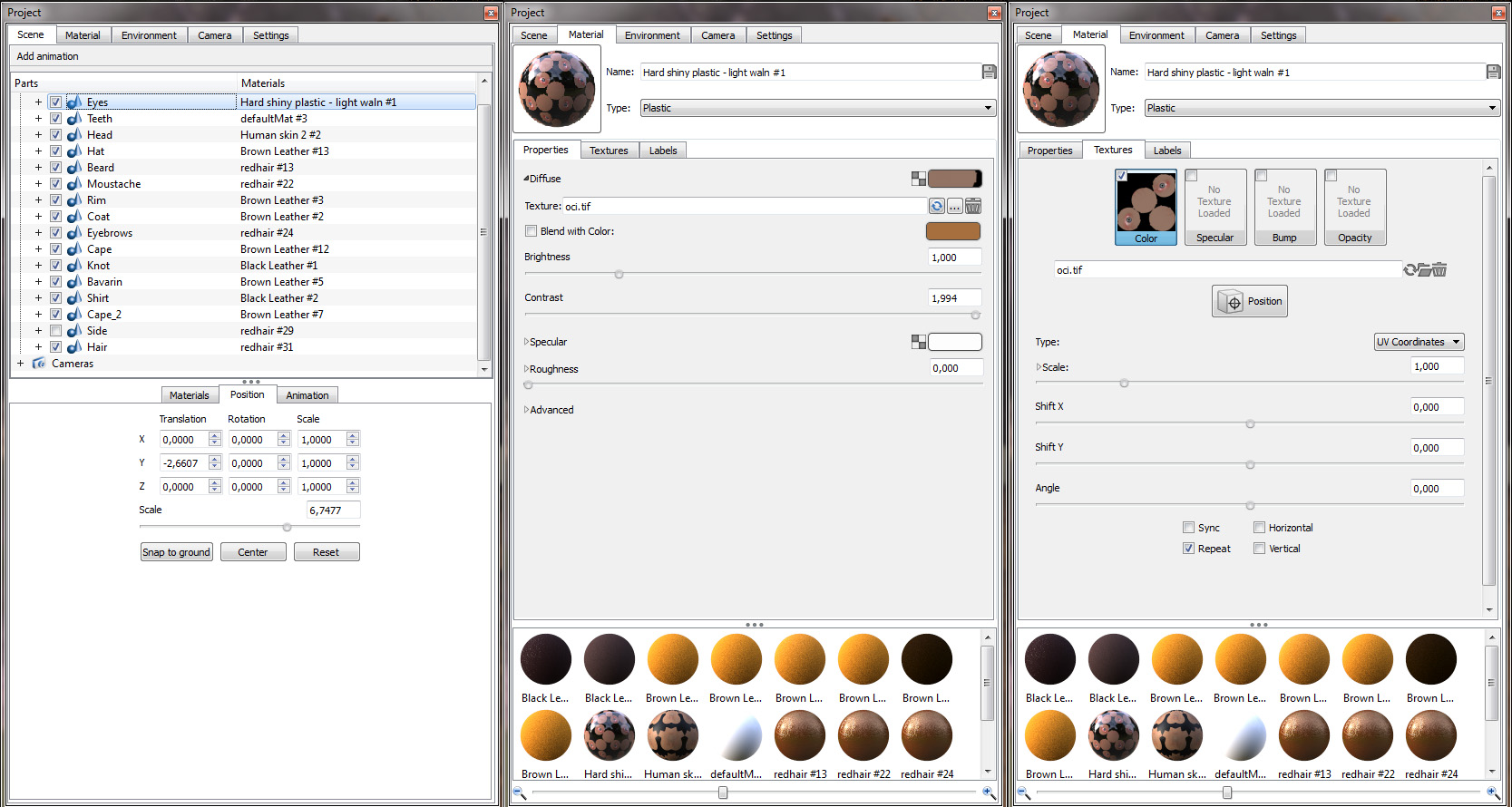Image resolution: width=1512 pixels, height=807 pixels.
Task: Click the Translation Y field showing -2,6607
Action: [184, 463]
